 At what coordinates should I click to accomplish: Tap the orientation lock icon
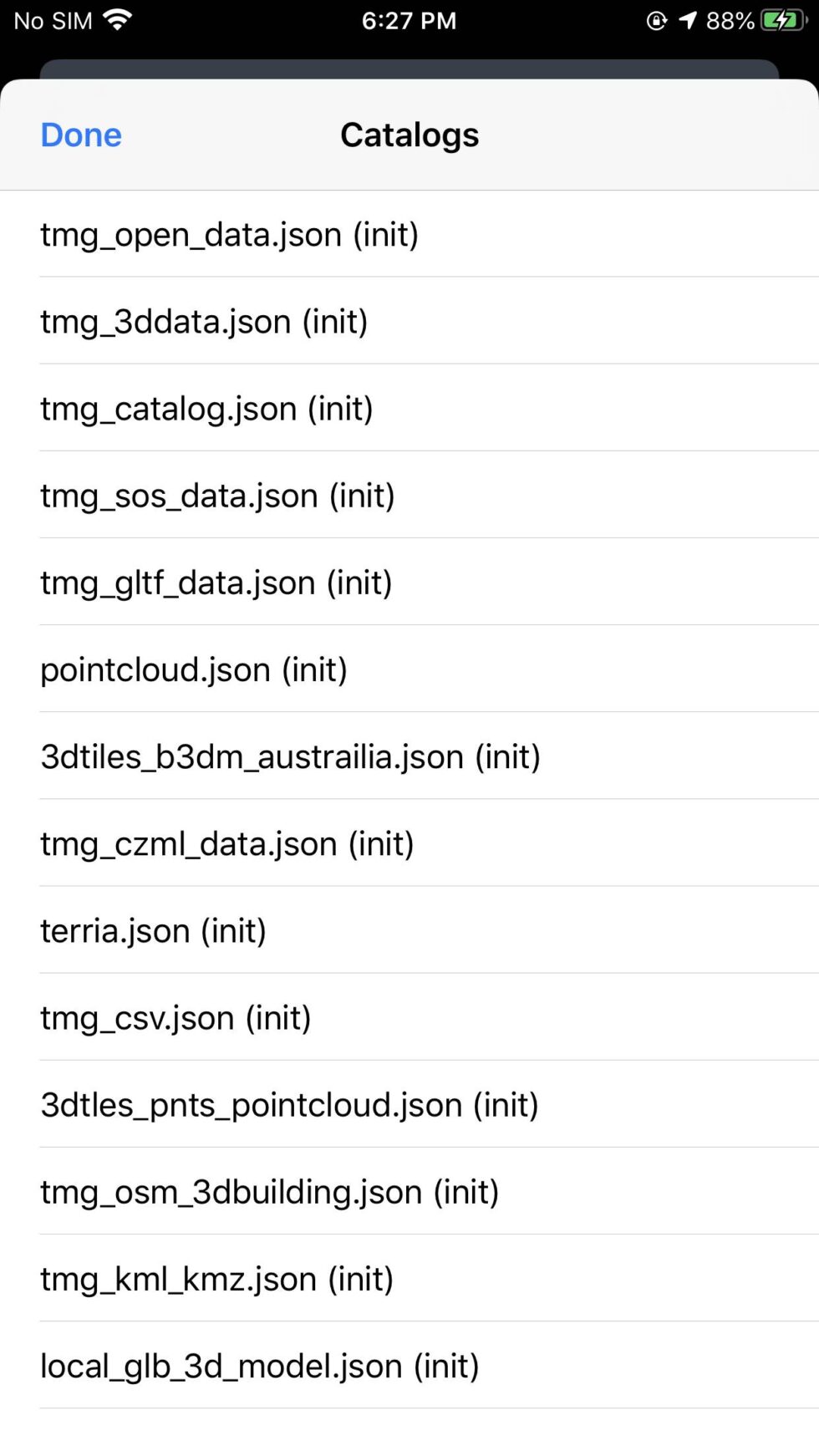click(x=658, y=19)
